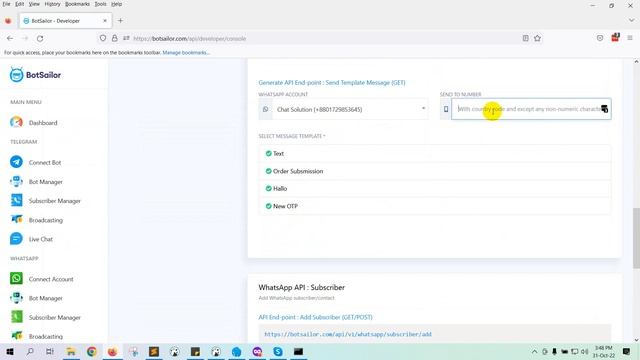Select the Order Submission template
The width and height of the screenshot is (640, 360).
435,171
